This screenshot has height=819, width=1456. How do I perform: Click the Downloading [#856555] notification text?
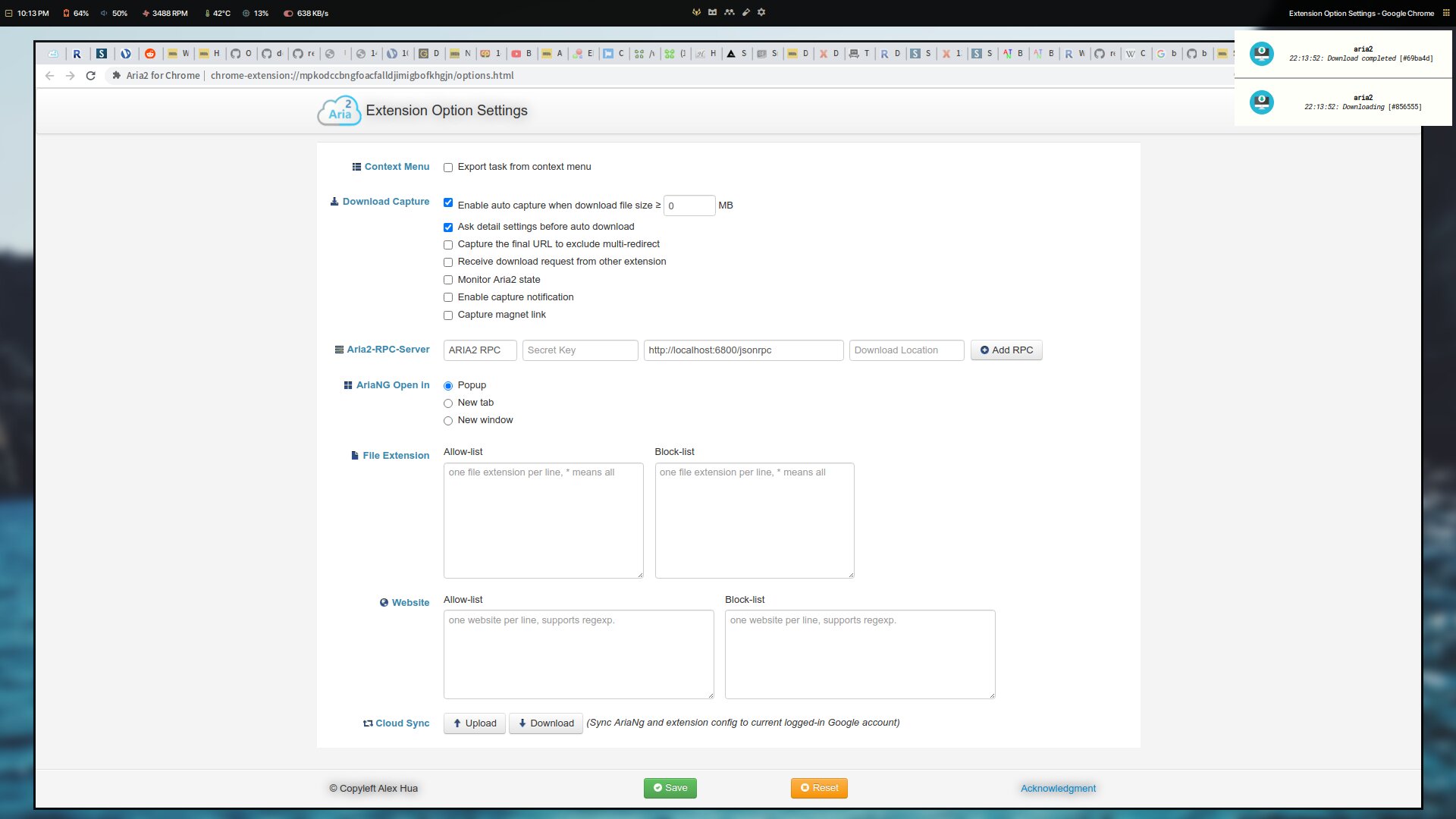click(x=1363, y=107)
